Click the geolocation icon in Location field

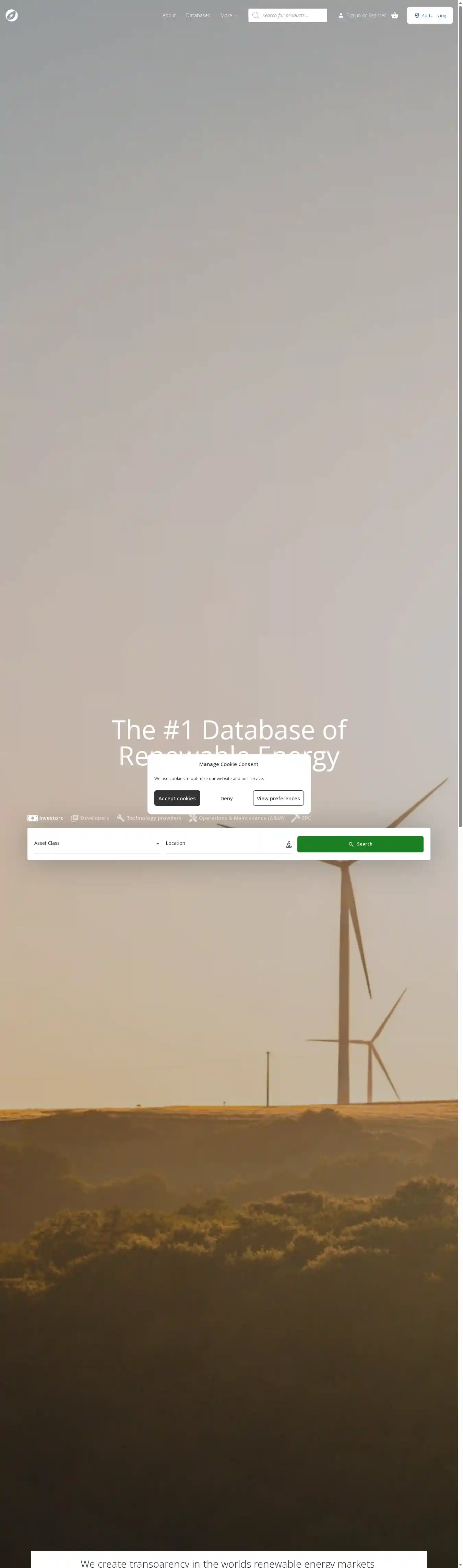coord(289,844)
